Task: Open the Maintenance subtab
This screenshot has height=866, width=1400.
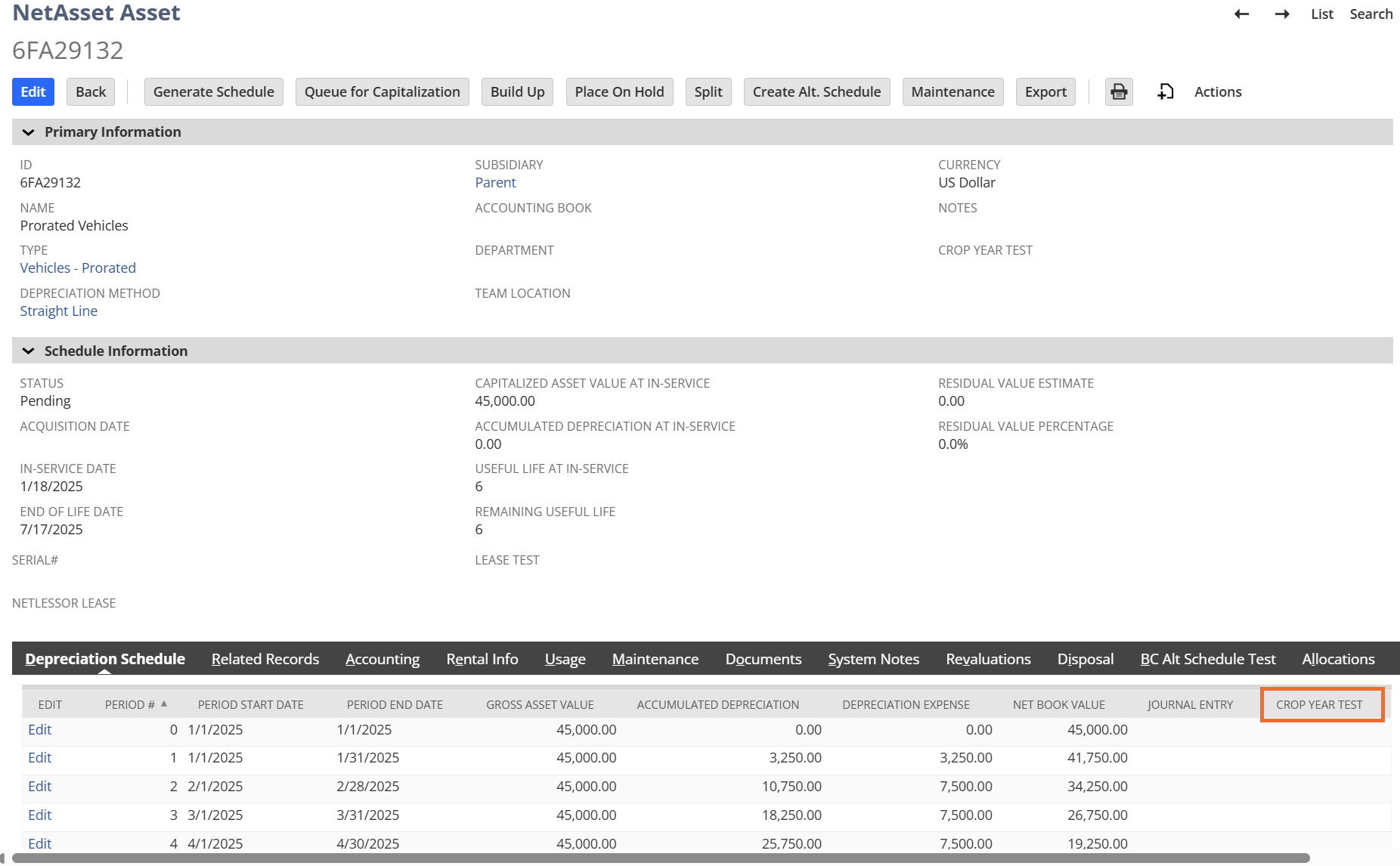Action: click(655, 659)
